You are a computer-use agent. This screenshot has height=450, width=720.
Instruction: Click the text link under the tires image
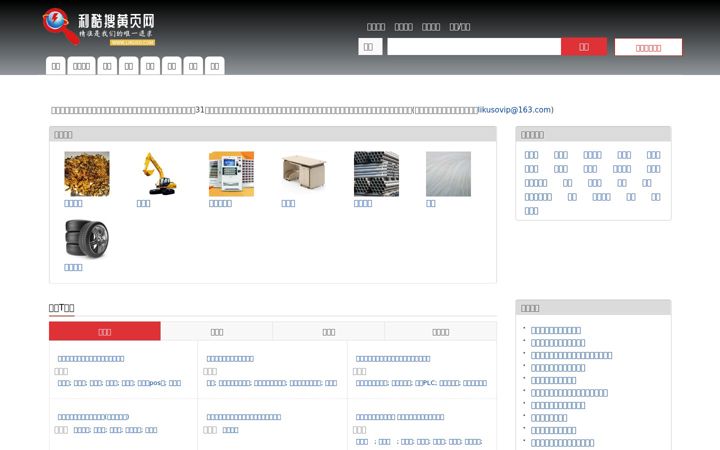click(73, 267)
